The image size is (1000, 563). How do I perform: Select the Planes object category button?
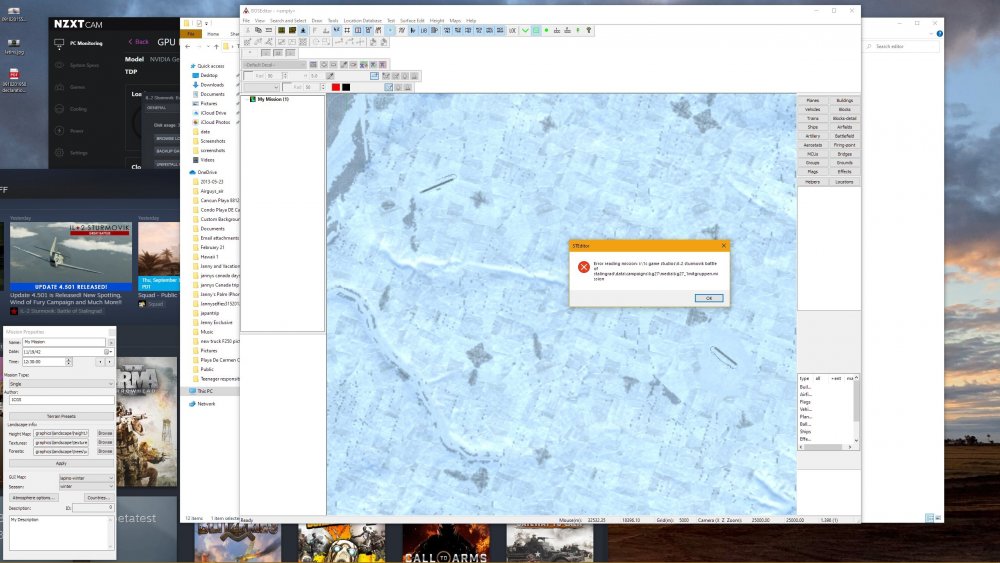click(812, 101)
